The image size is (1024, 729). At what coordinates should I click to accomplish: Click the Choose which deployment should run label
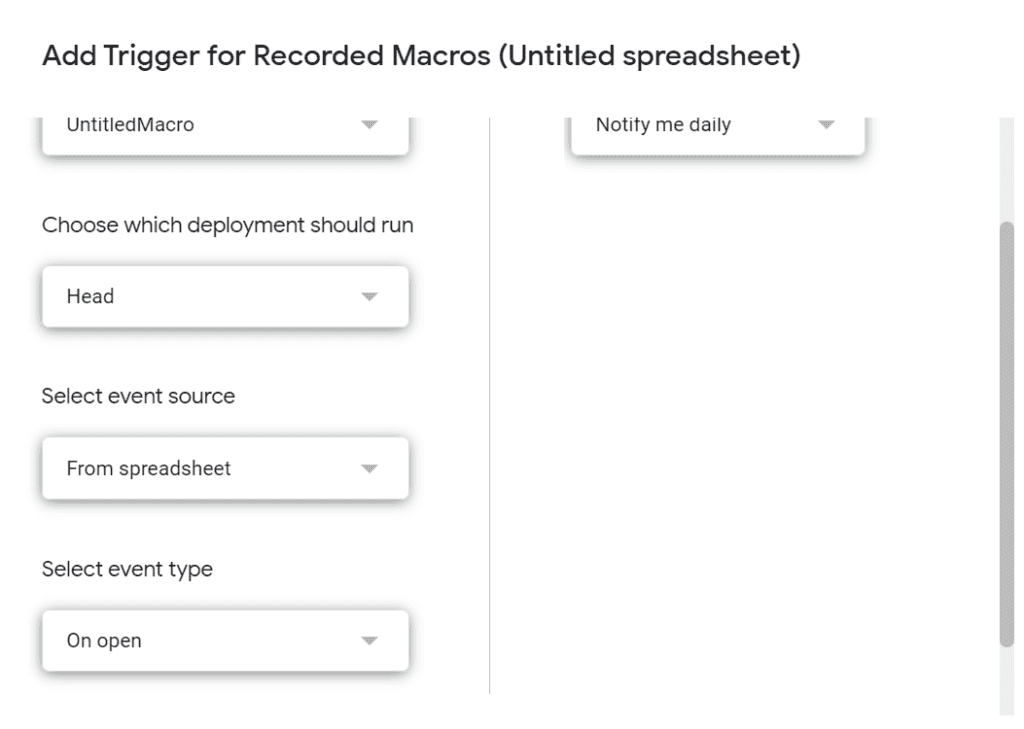click(x=227, y=224)
